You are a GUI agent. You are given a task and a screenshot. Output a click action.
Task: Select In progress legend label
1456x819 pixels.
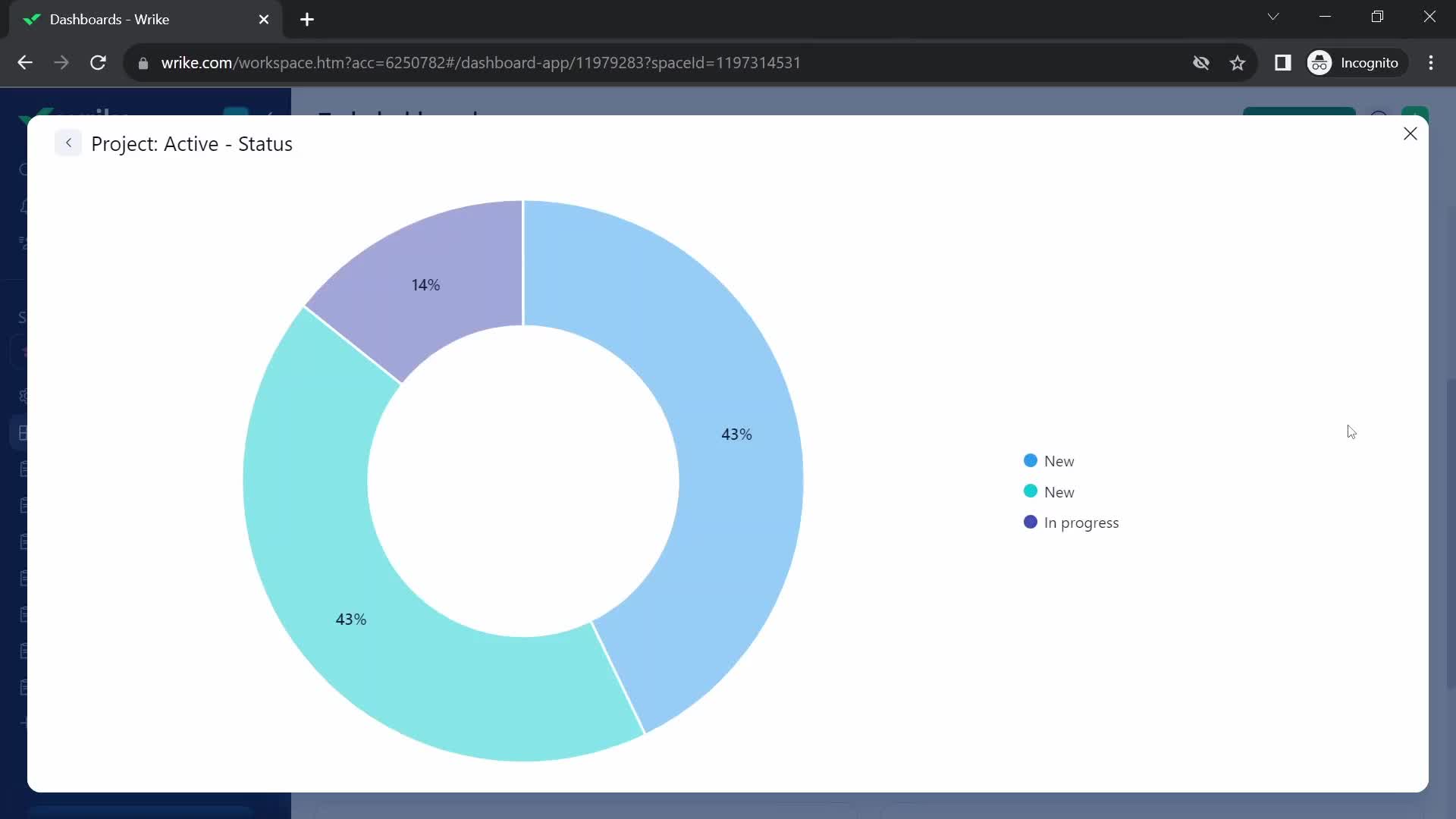click(x=1081, y=522)
